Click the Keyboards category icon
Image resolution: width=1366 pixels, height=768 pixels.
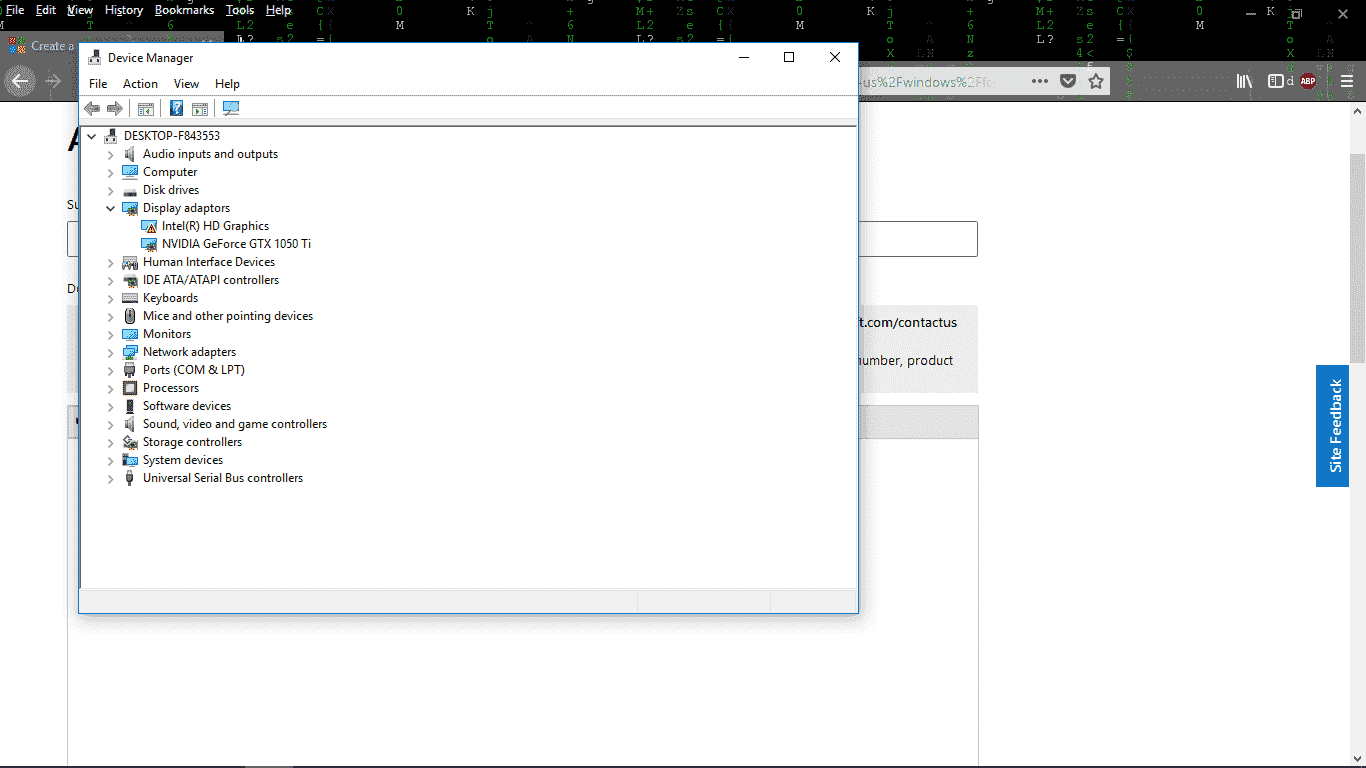point(130,298)
